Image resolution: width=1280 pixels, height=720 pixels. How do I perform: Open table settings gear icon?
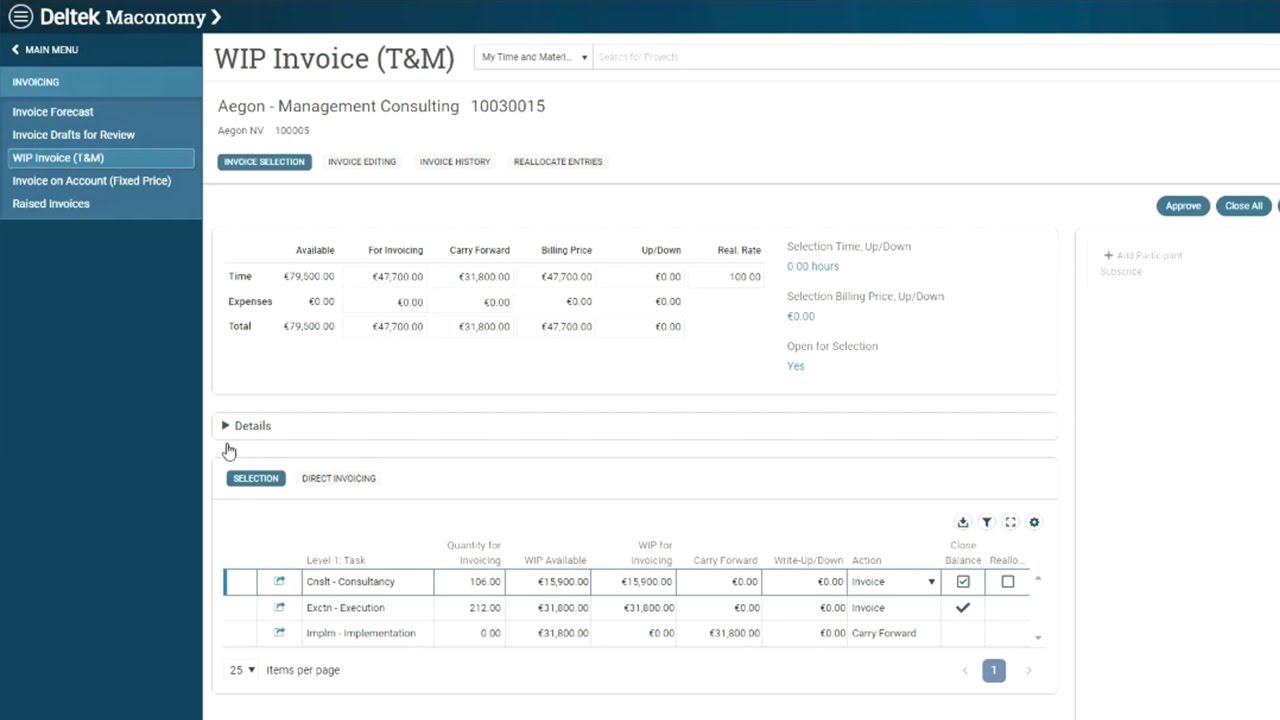pos(1034,522)
